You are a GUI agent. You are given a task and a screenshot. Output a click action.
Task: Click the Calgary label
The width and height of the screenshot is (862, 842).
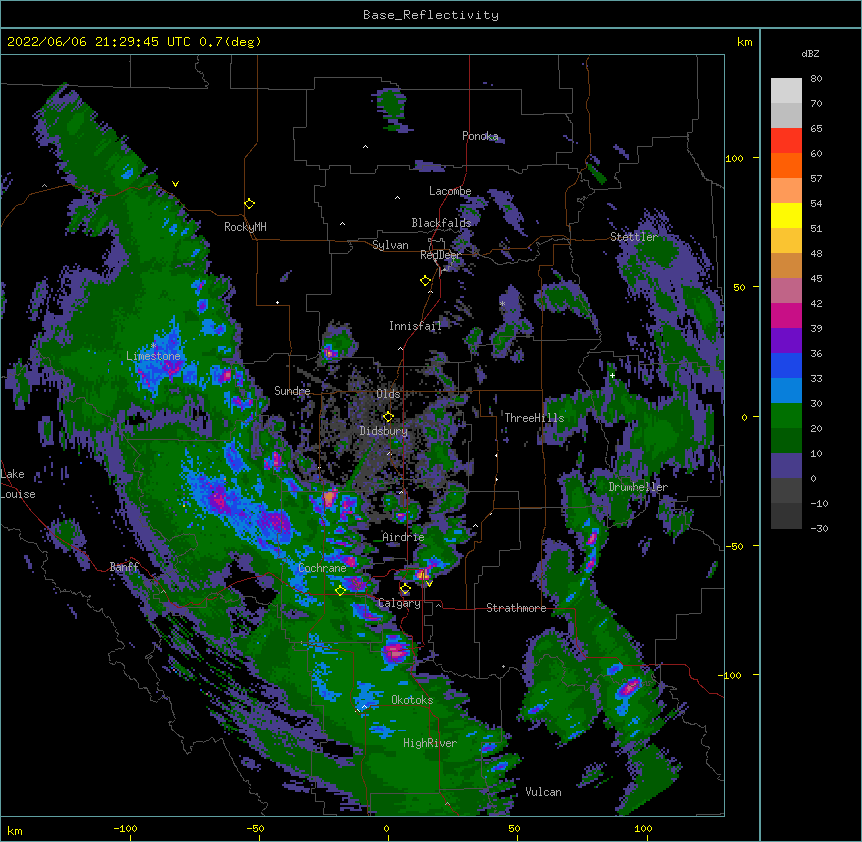point(399,603)
